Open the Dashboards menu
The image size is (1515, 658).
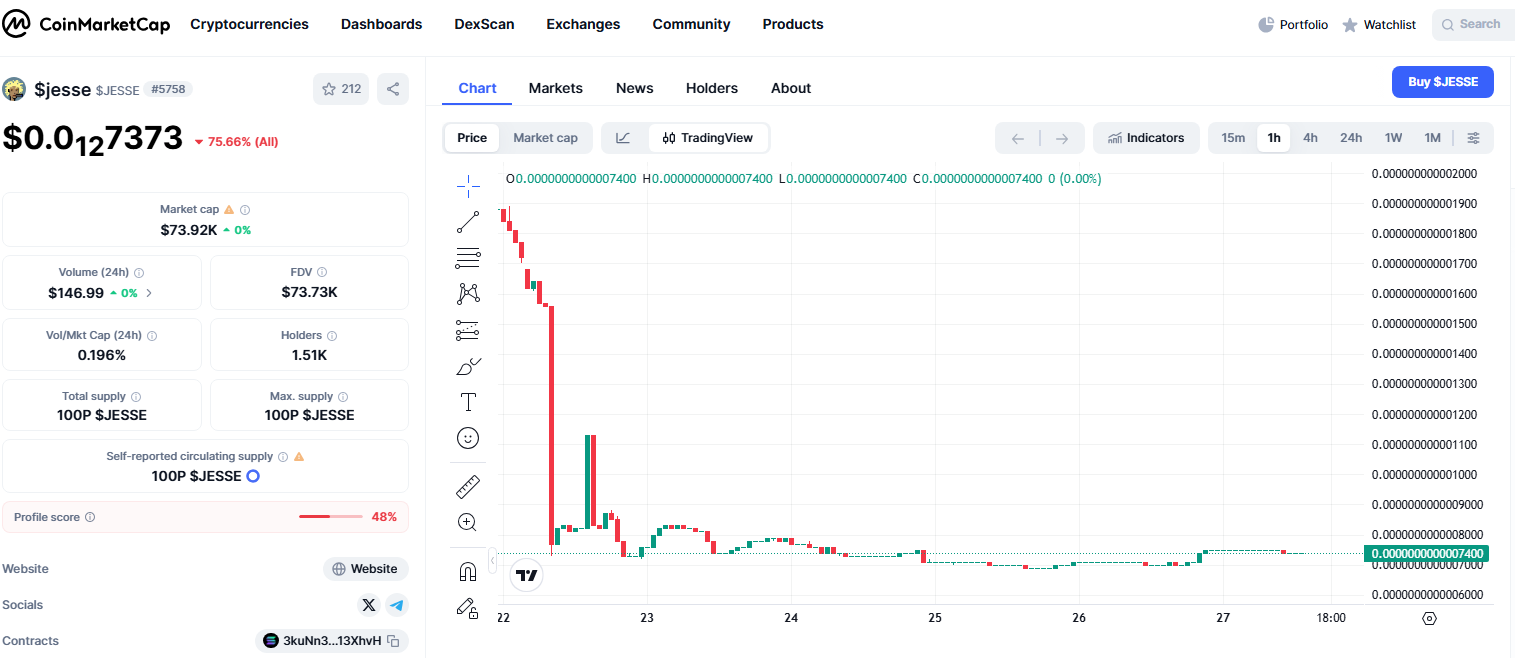click(381, 24)
